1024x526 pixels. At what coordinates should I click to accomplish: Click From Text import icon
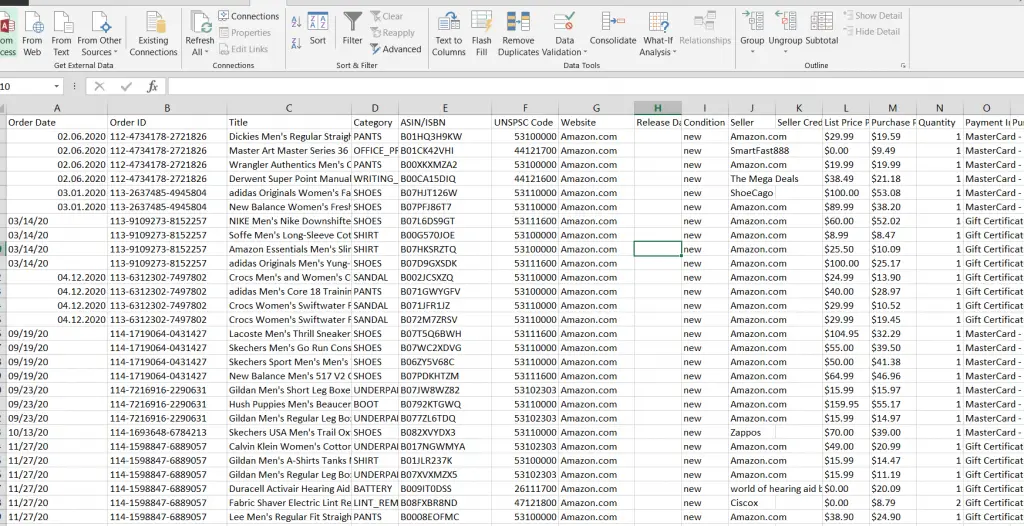[x=61, y=34]
